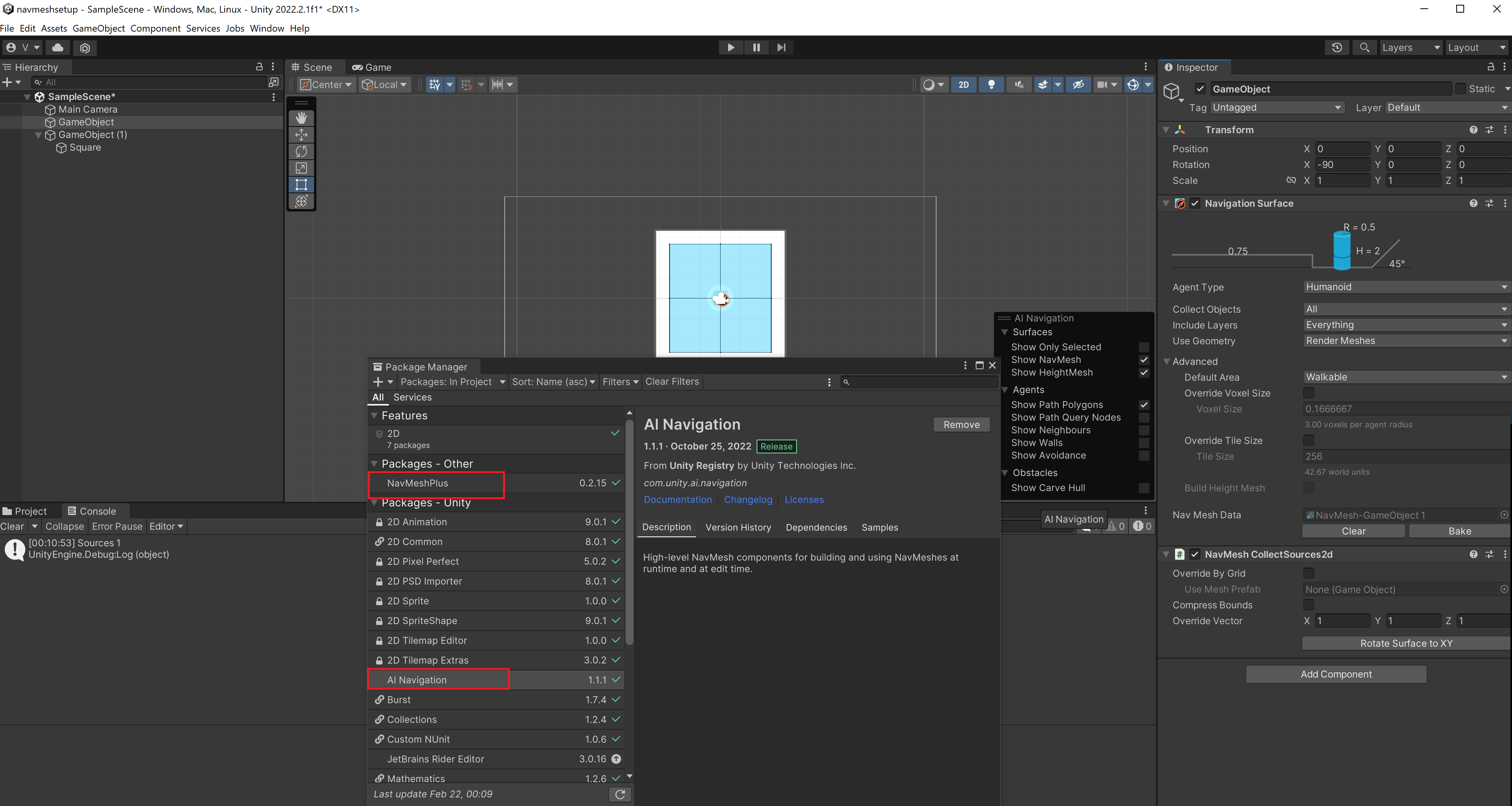Open the Layers dropdown
Image resolution: width=1512 pixels, height=806 pixels.
pyautogui.click(x=1410, y=47)
